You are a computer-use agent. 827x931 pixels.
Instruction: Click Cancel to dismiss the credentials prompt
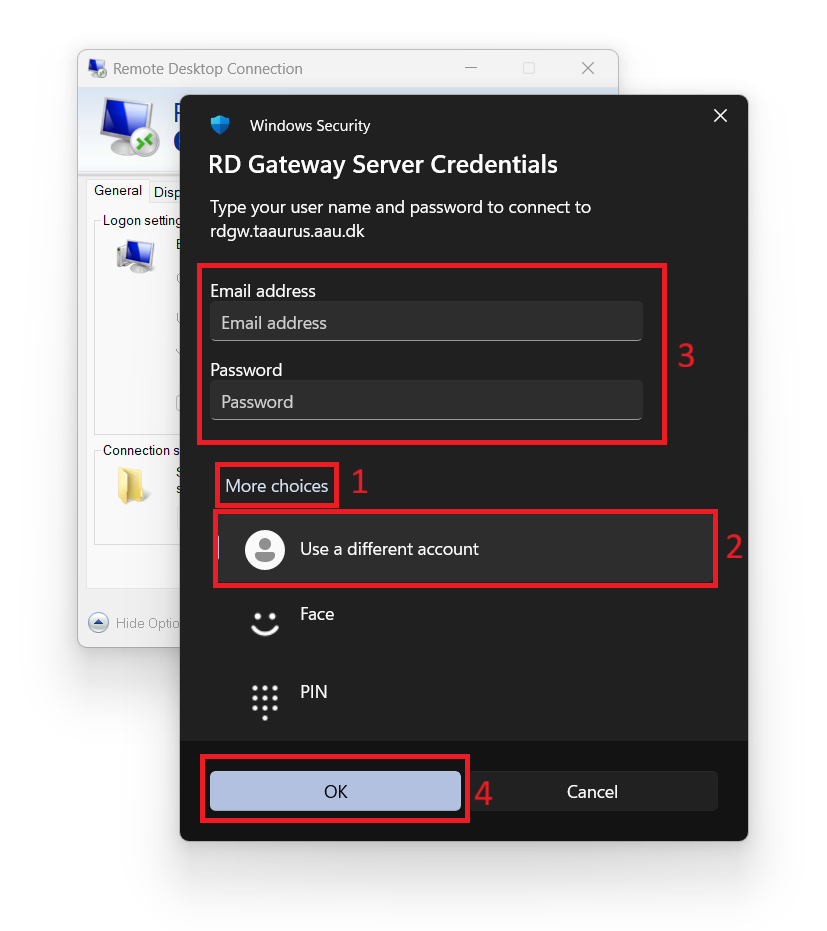[592, 791]
